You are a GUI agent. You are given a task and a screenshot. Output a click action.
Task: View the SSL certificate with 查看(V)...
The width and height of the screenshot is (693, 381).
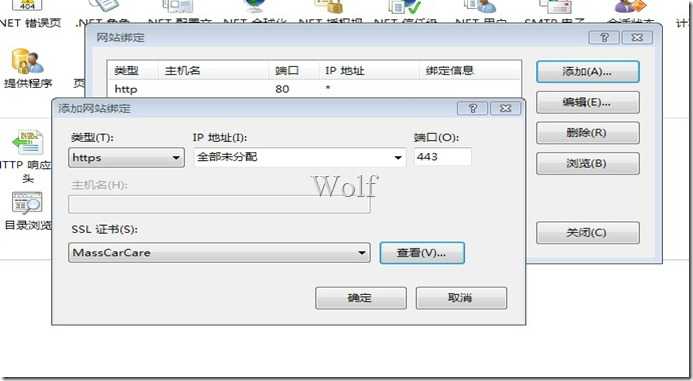coord(422,253)
